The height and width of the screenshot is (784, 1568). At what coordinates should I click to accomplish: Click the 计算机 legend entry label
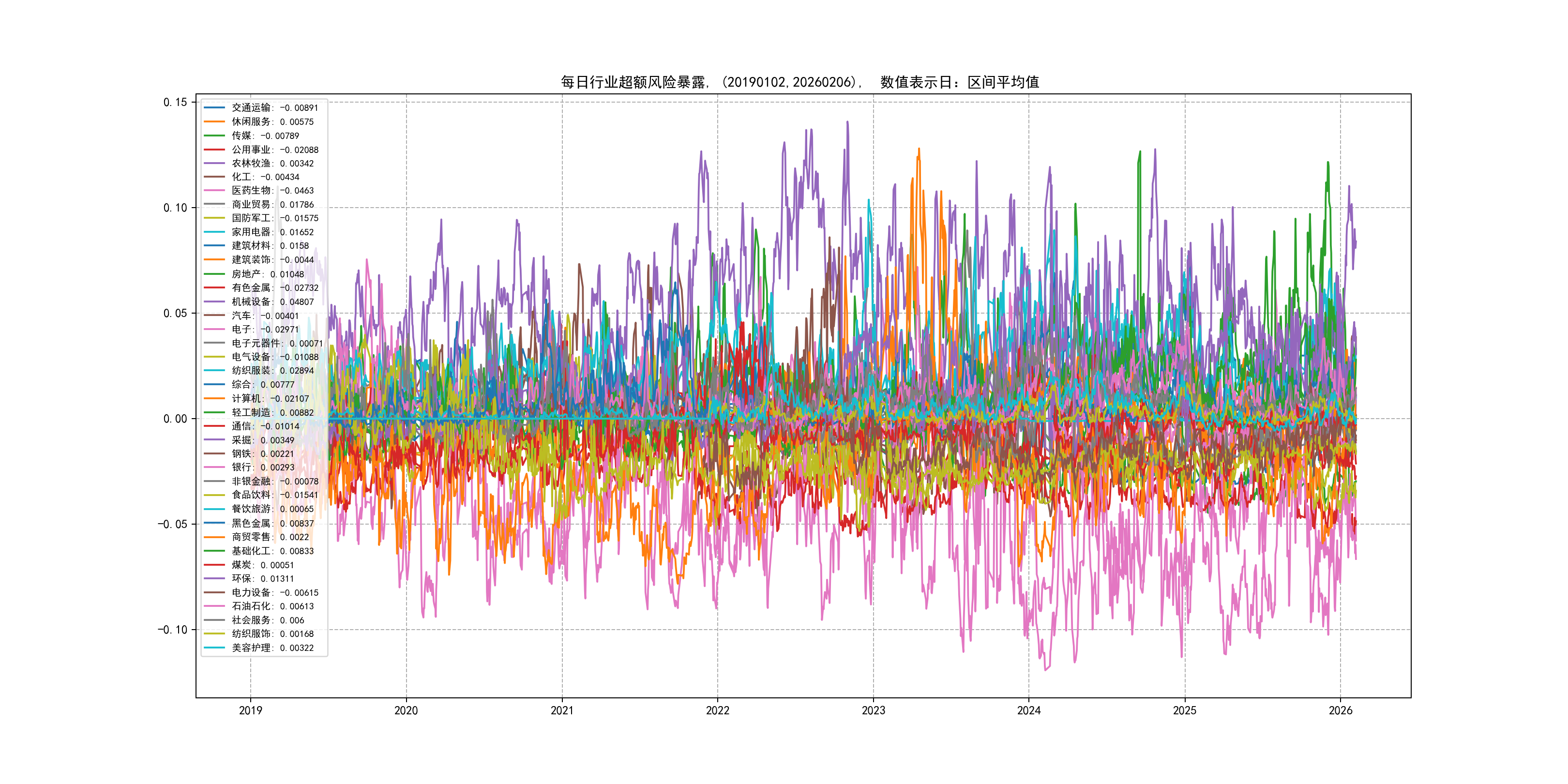[270, 398]
